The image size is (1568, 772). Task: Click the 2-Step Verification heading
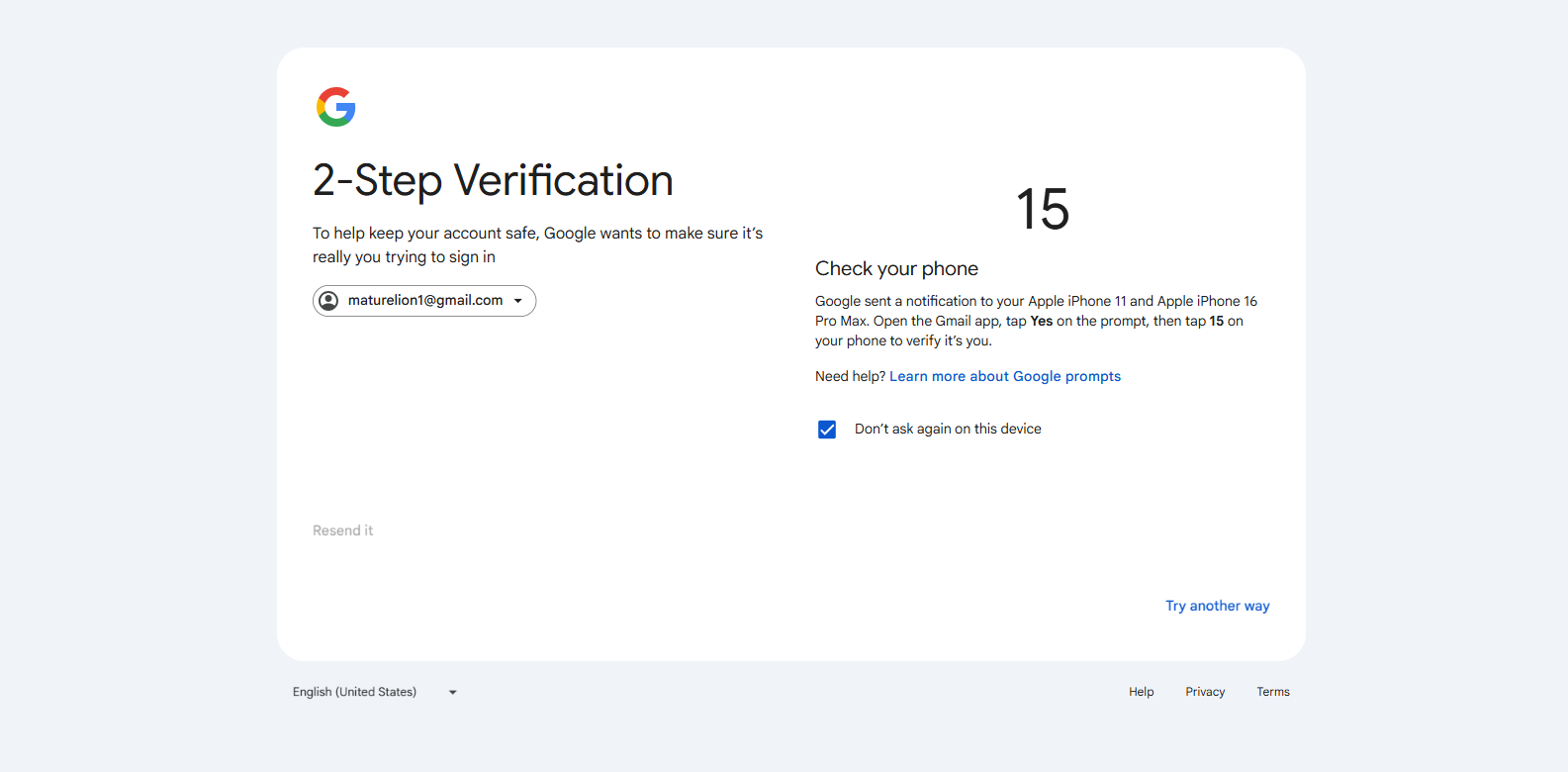point(493,180)
